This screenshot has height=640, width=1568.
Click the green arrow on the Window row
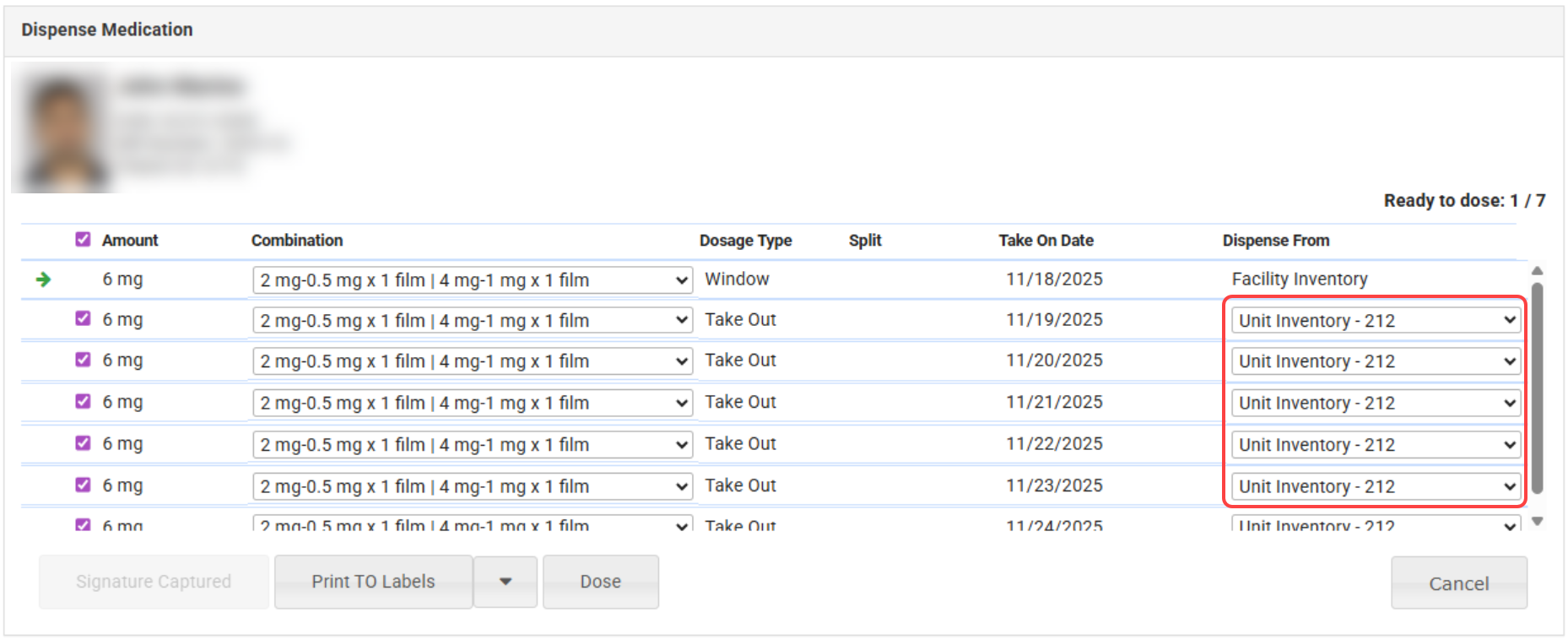43,279
